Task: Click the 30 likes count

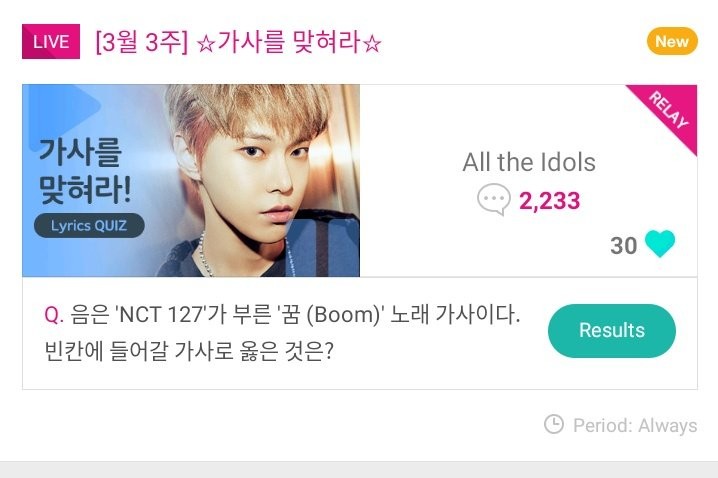Action: (623, 245)
